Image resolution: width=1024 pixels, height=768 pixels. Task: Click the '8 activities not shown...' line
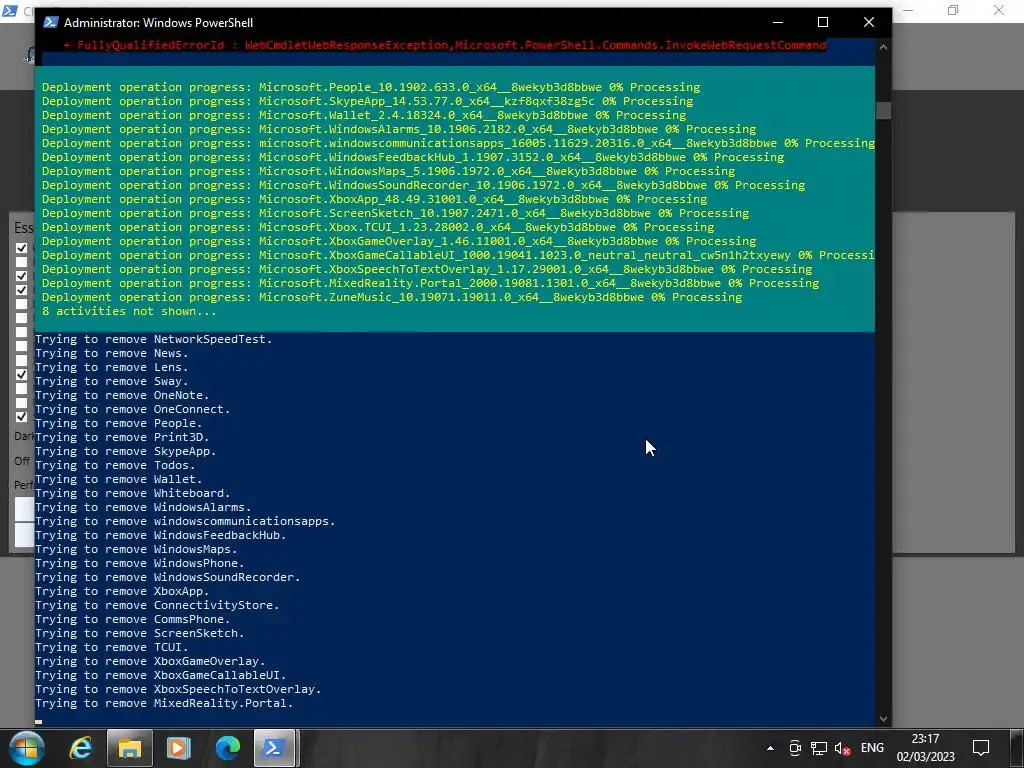(129, 312)
